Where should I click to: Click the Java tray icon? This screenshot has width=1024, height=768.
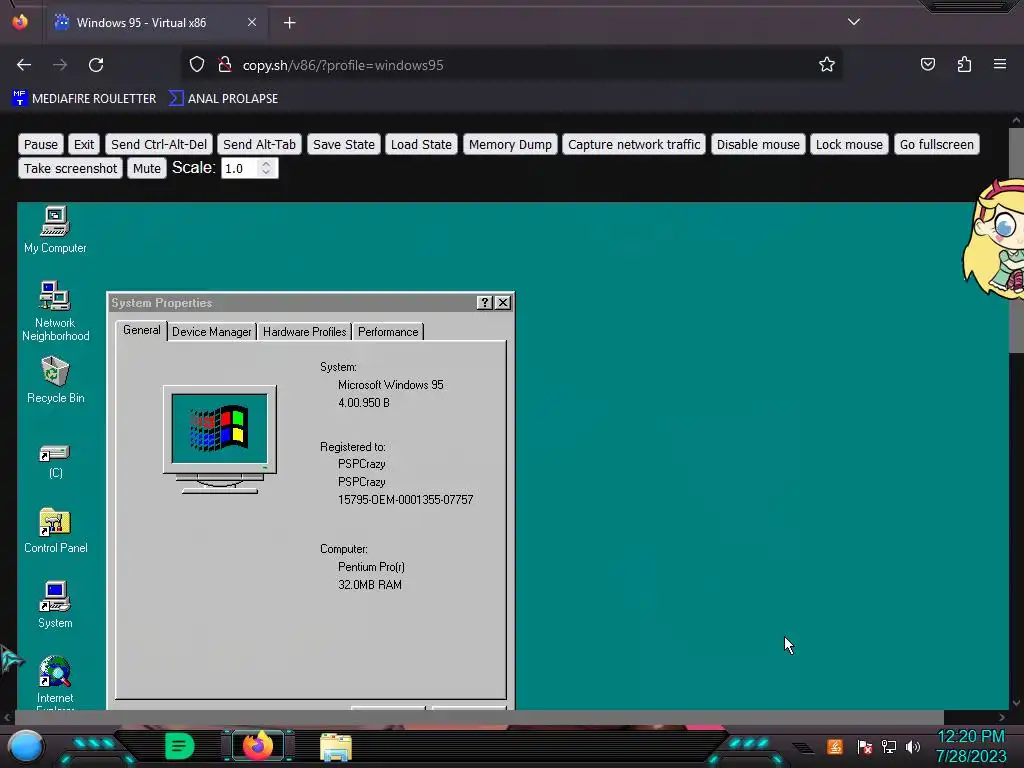coord(835,747)
